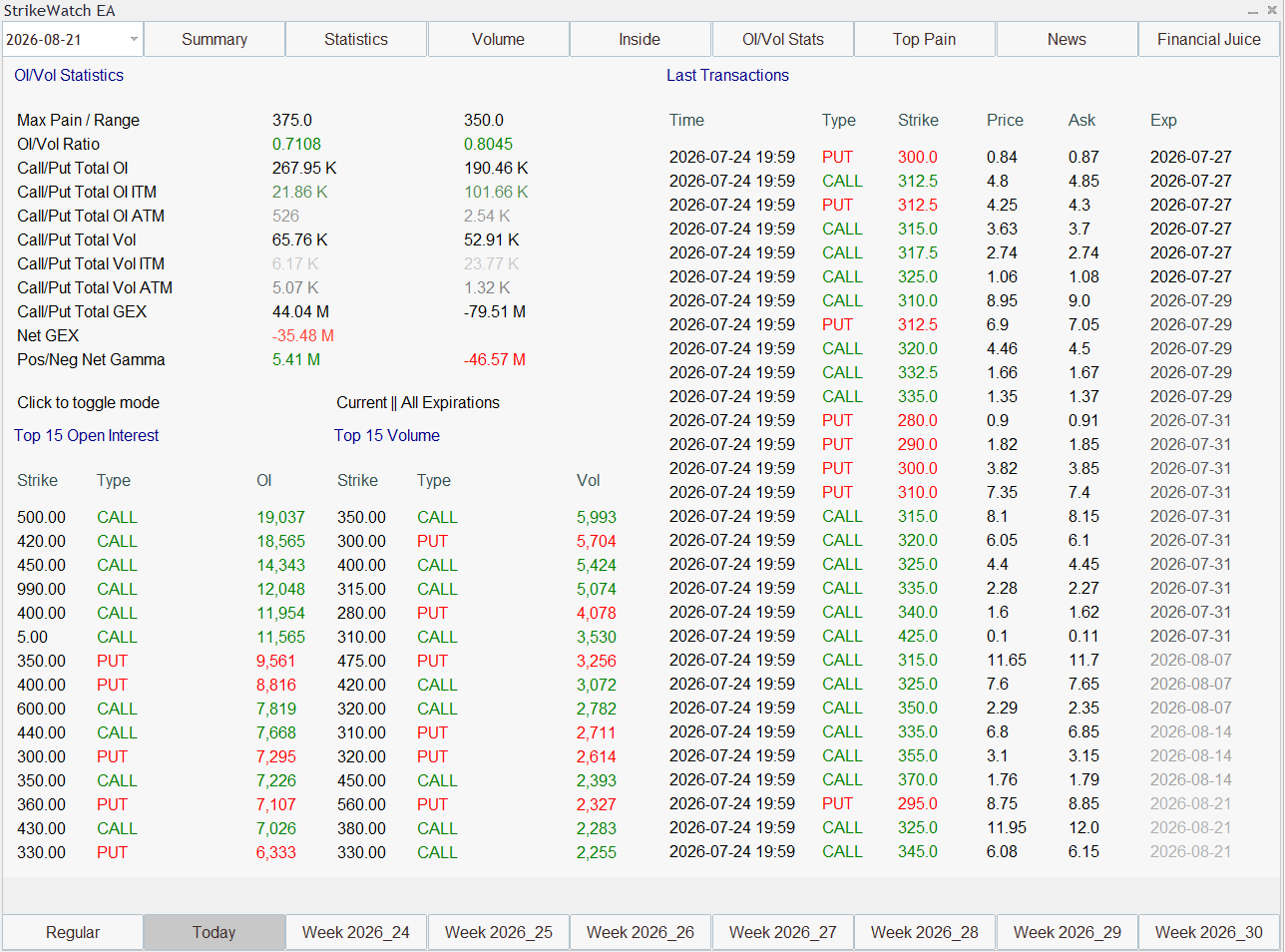Choose Week 2026_27

pyautogui.click(x=783, y=932)
